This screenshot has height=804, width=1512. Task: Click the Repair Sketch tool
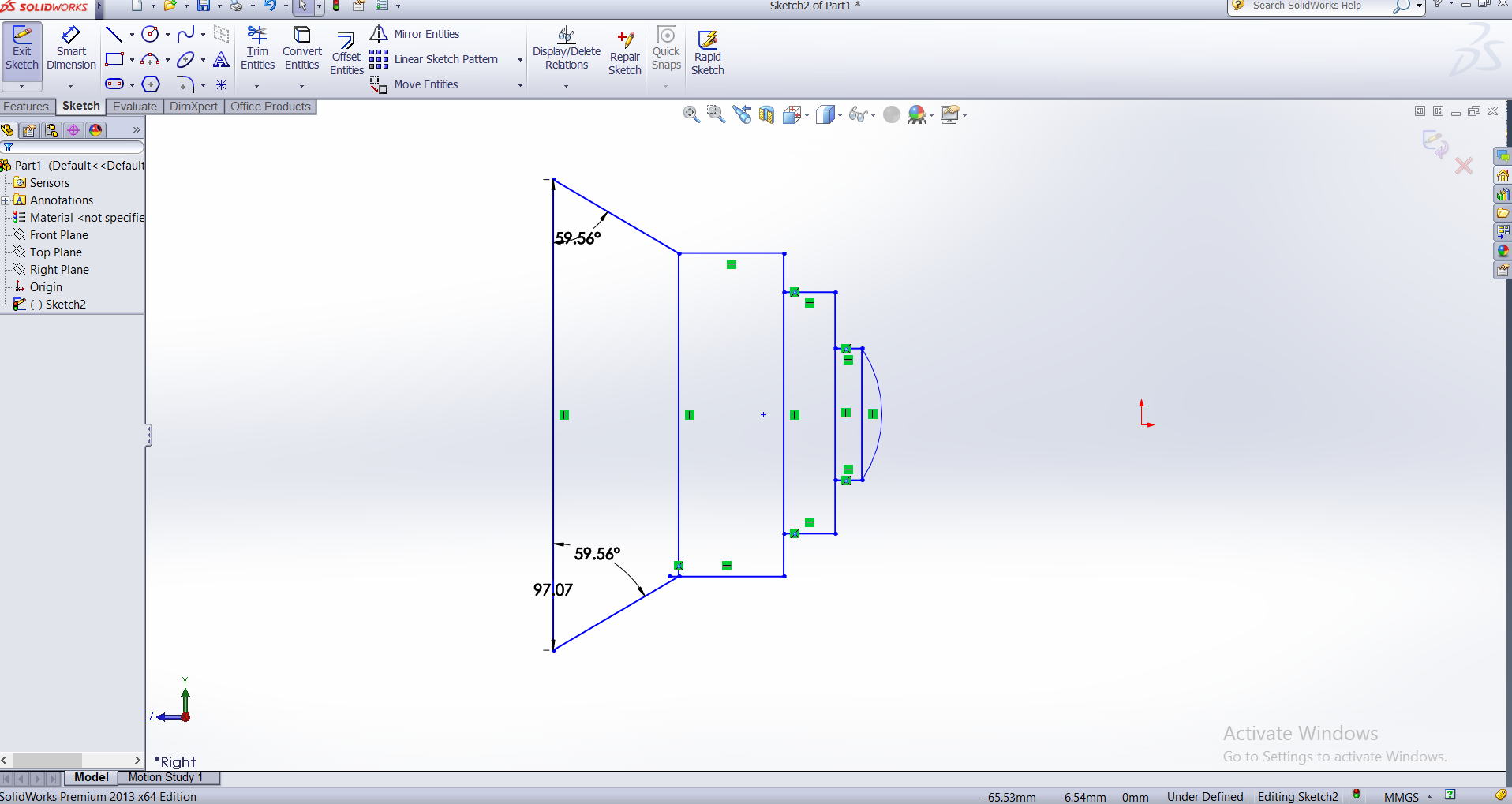click(624, 54)
